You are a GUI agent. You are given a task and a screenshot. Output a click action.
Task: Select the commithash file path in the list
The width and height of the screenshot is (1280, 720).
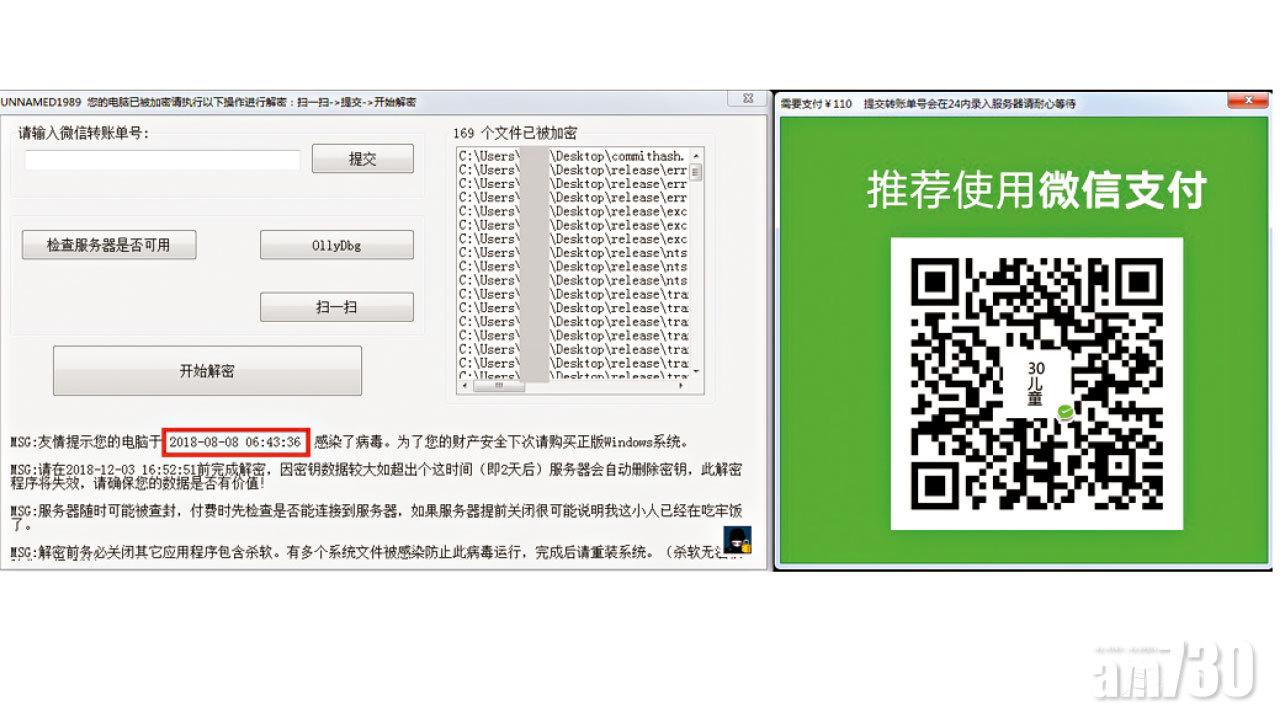pyautogui.click(x=570, y=156)
